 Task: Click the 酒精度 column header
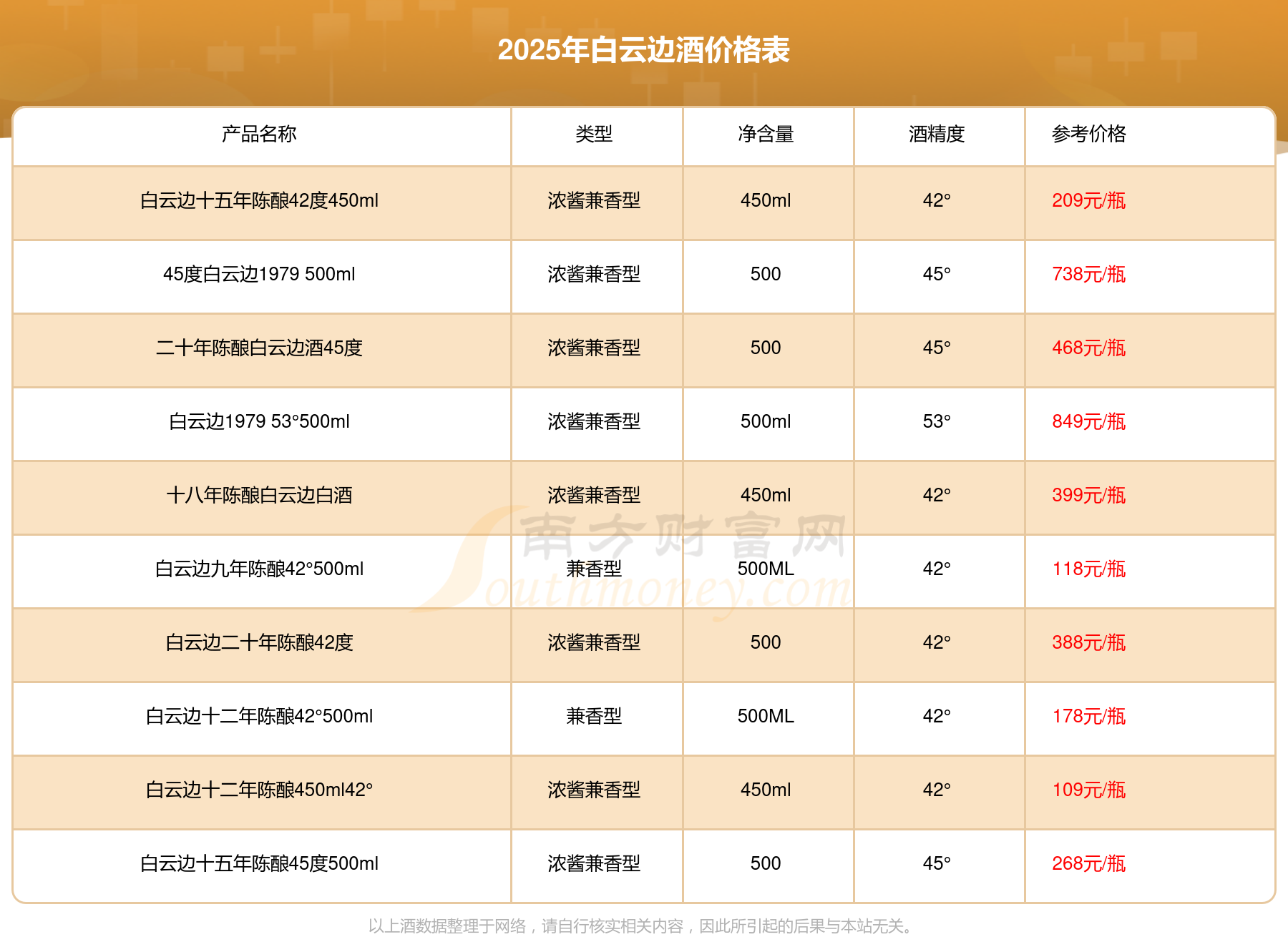click(937, 134)
